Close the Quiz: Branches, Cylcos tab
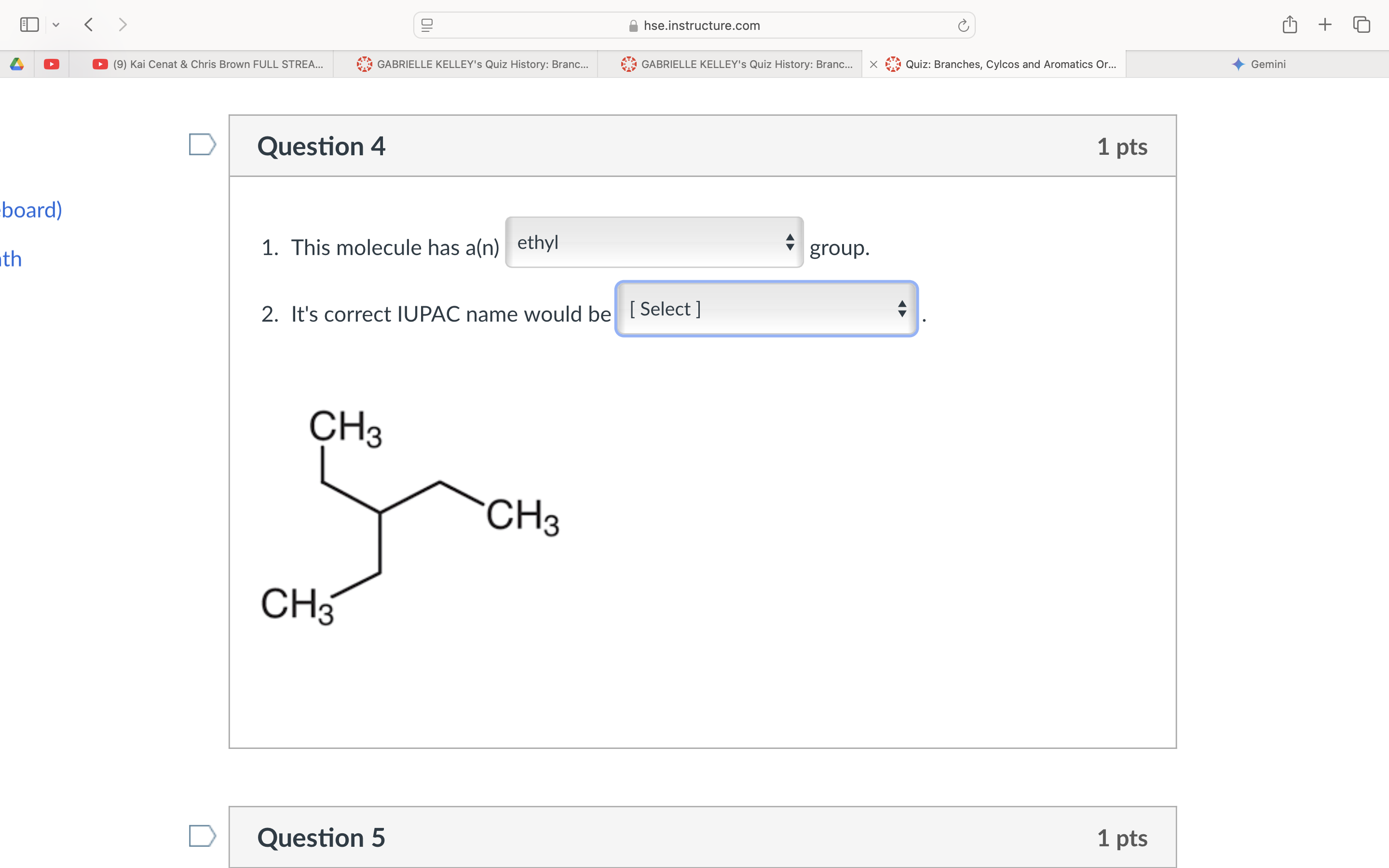The width and height of the screenshot is (1389, 868). coord(873,64)
